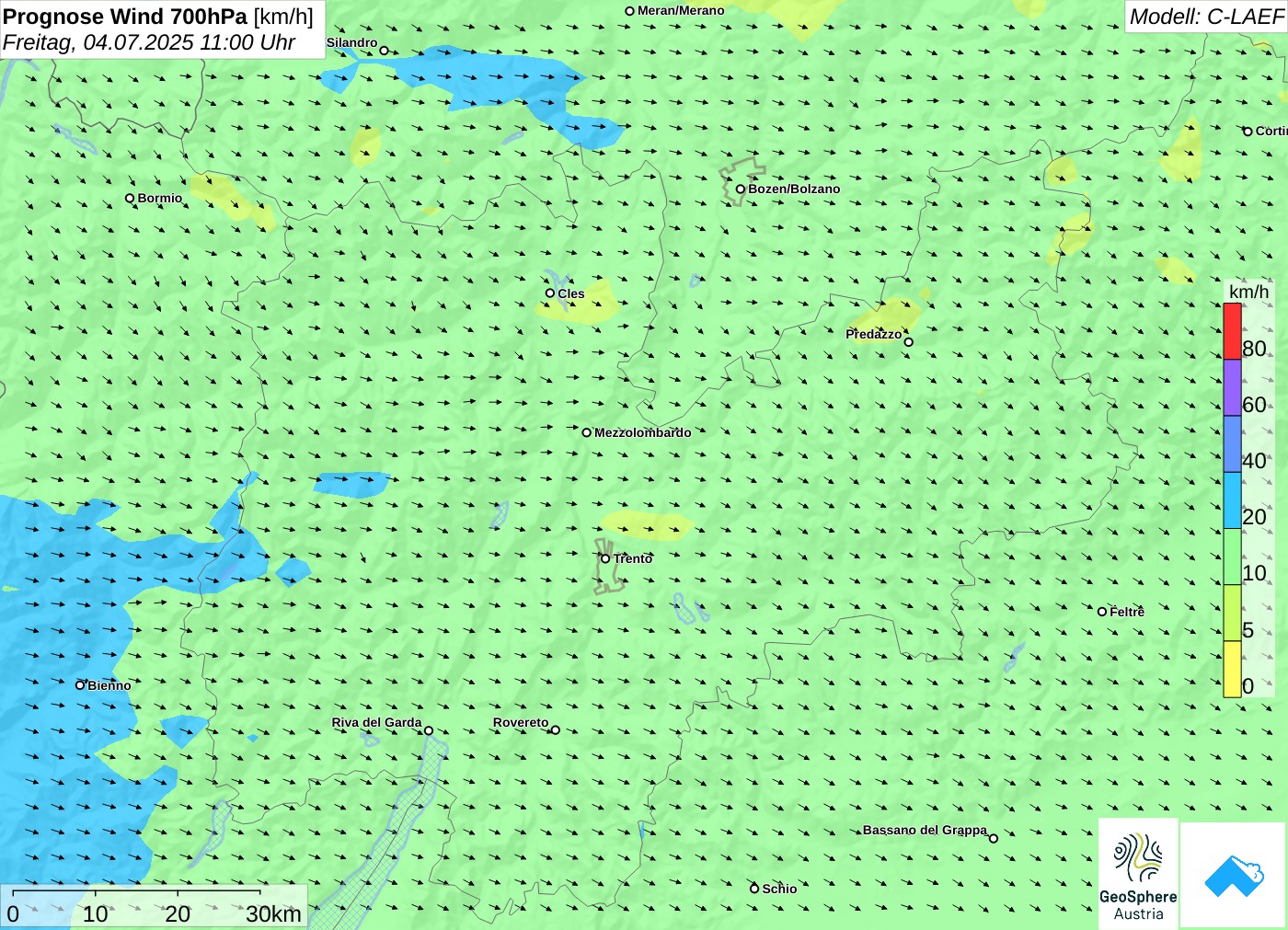Click the 'Bassano del Grappa' text label
Screen dimensions: 1288x930
point(925,830)
